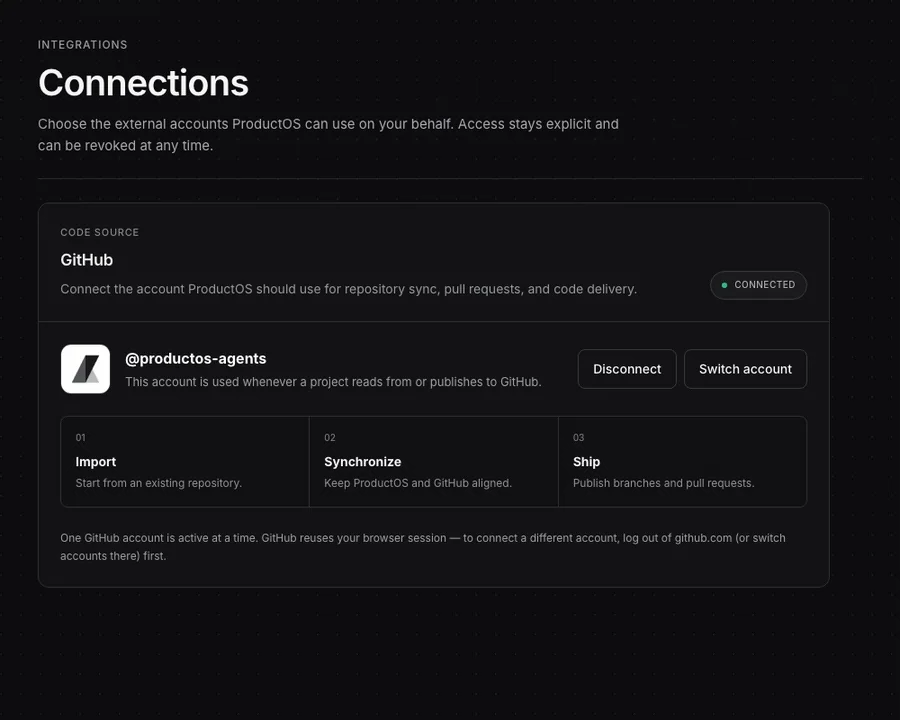The width and height of the screenshot is (900, 720).
Task: Select the @productos-agents account name
Action: (x=196, y=358)
